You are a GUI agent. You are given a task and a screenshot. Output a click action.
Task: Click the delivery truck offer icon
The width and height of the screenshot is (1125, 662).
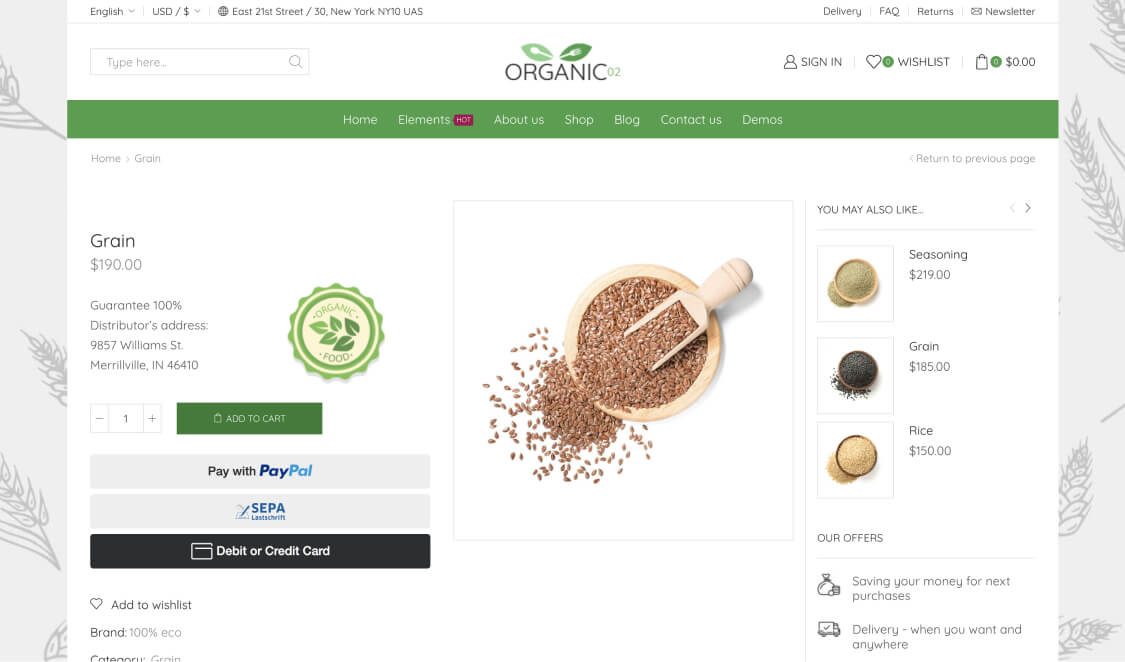(x=829, y=630)
